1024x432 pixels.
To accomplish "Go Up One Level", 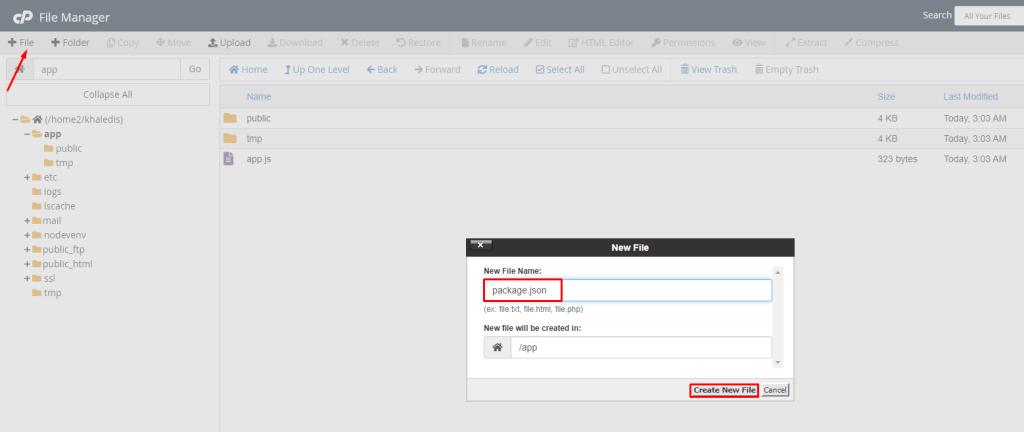I will tap(289, 70).
